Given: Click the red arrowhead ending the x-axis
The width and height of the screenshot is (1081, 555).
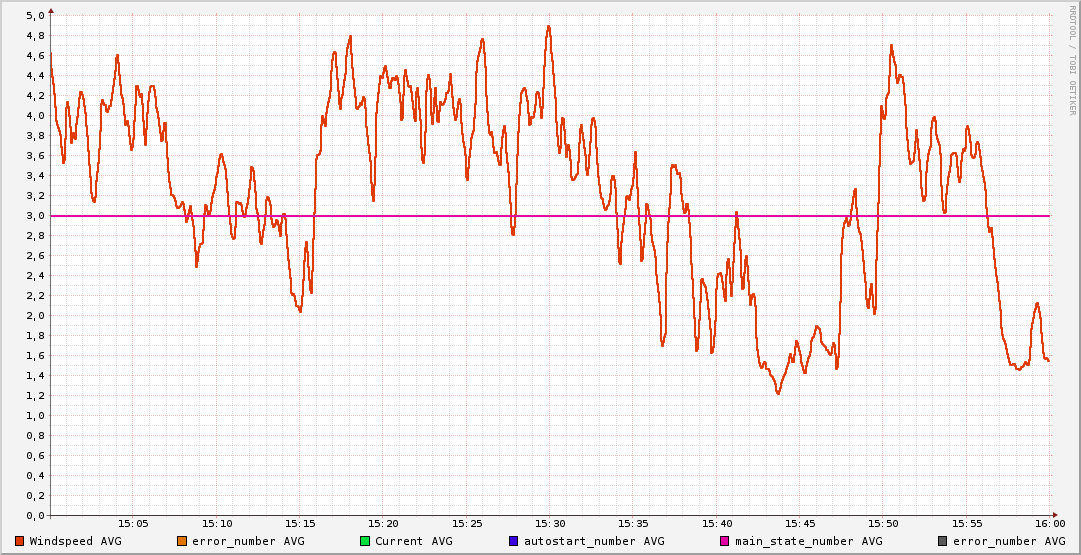Looking at the screenshot, I should point(1054,515).
